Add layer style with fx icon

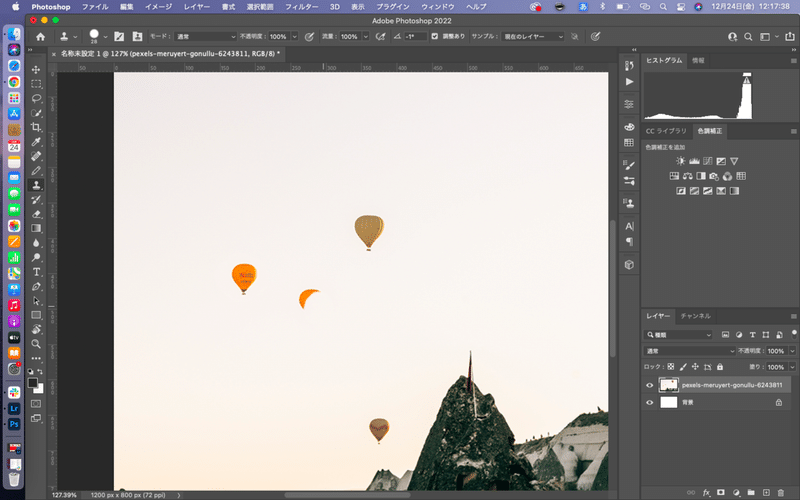[706, 492]
